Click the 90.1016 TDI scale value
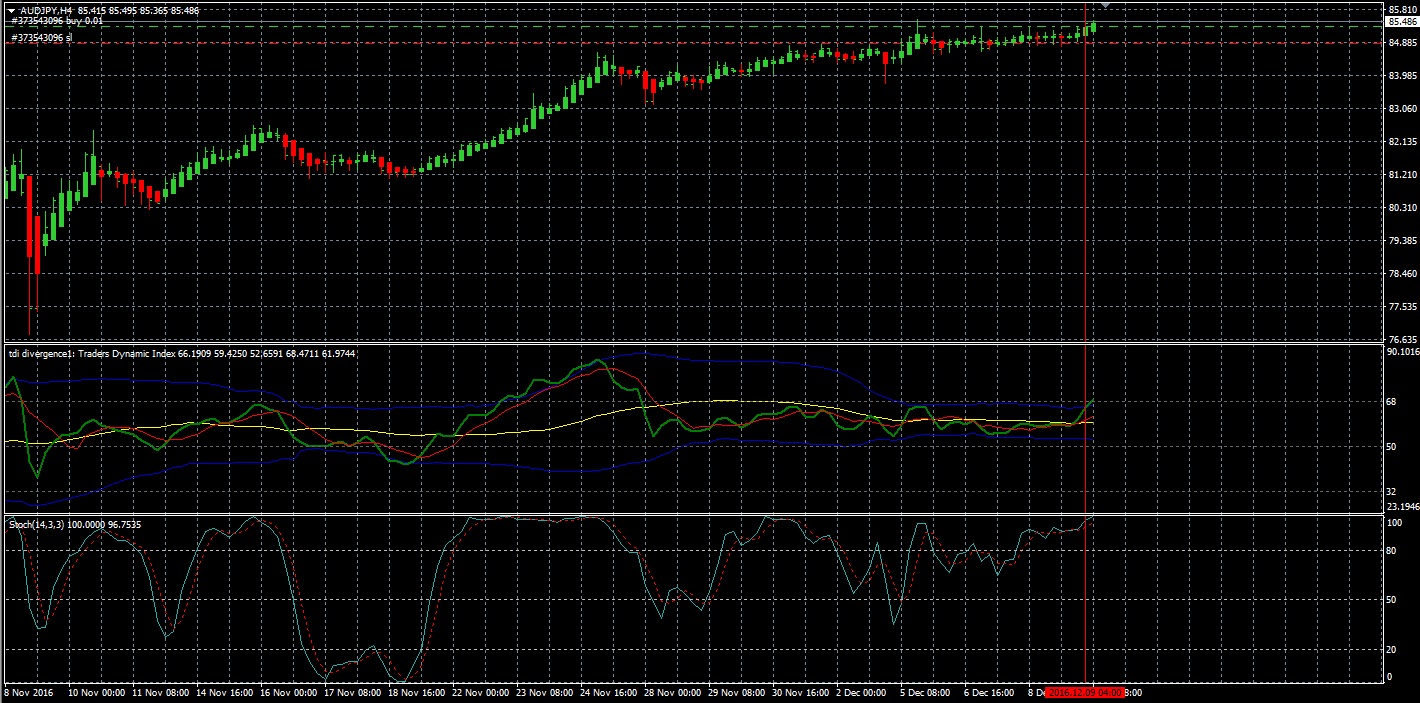The width and height of the screenshot is (1420, 703). pyautogui.click(x=1402, y=352)
